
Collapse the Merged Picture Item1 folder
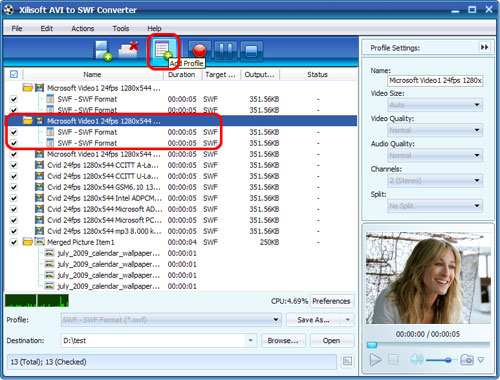click(x=28, y=242)
